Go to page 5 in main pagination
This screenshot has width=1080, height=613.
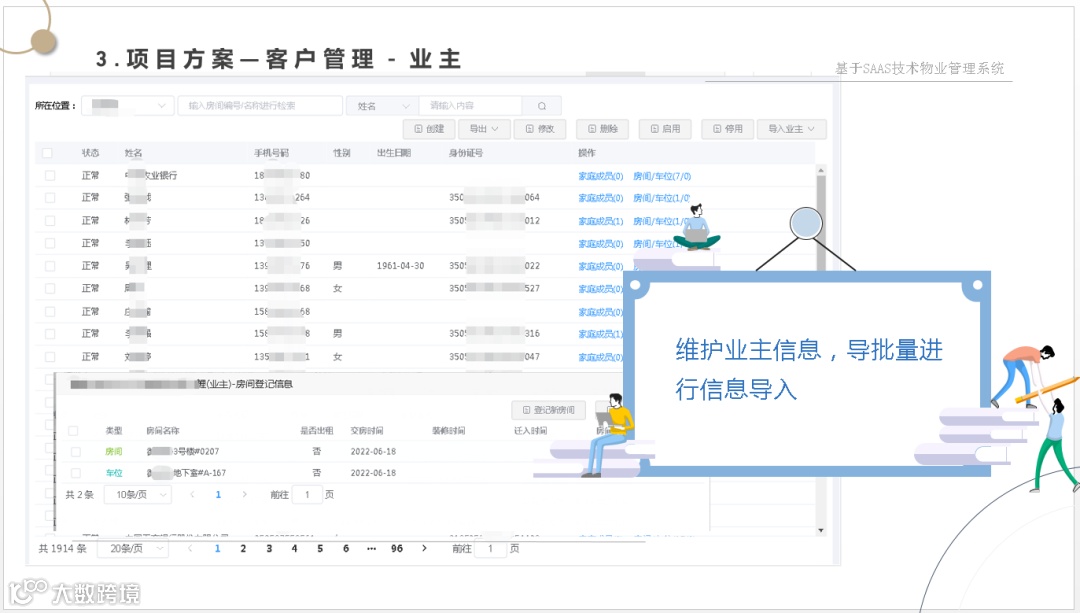point(320,549)
